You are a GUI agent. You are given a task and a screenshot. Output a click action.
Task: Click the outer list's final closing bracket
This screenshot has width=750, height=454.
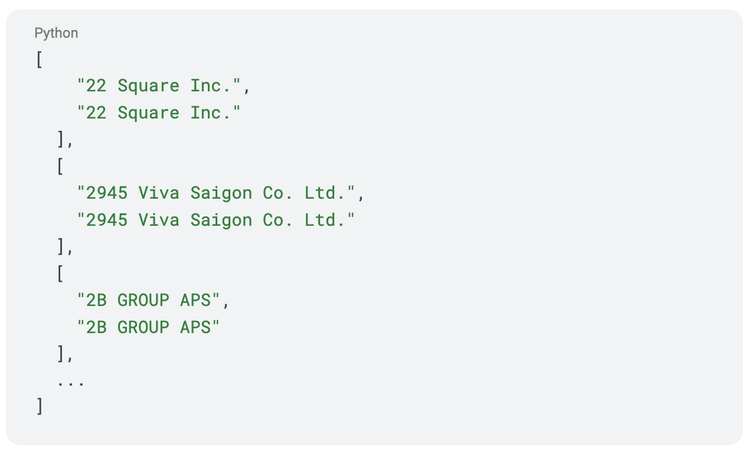click(x=39, y=406)
